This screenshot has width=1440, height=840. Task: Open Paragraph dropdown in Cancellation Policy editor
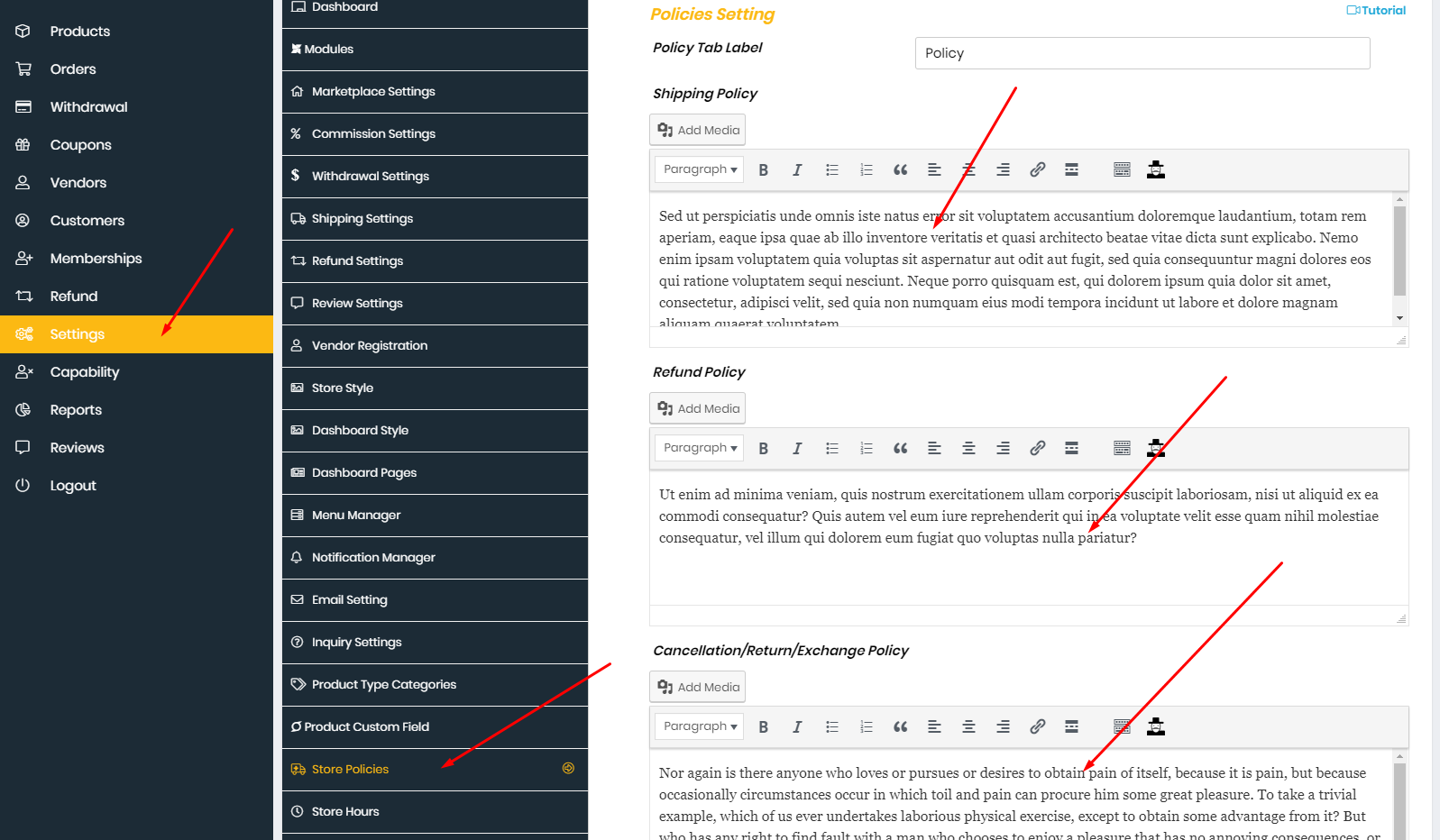699,726
